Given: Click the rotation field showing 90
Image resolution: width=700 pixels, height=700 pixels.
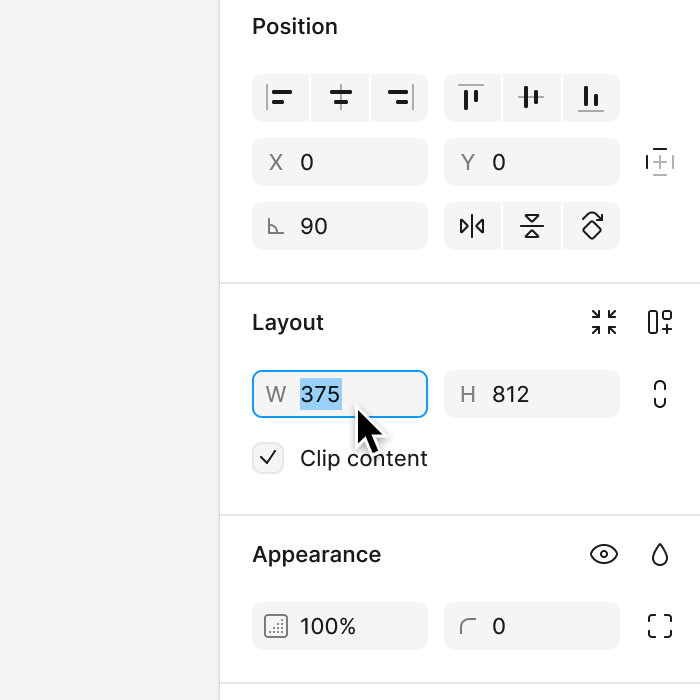Looking at the screenshot, I should click(x=340, y=226).
